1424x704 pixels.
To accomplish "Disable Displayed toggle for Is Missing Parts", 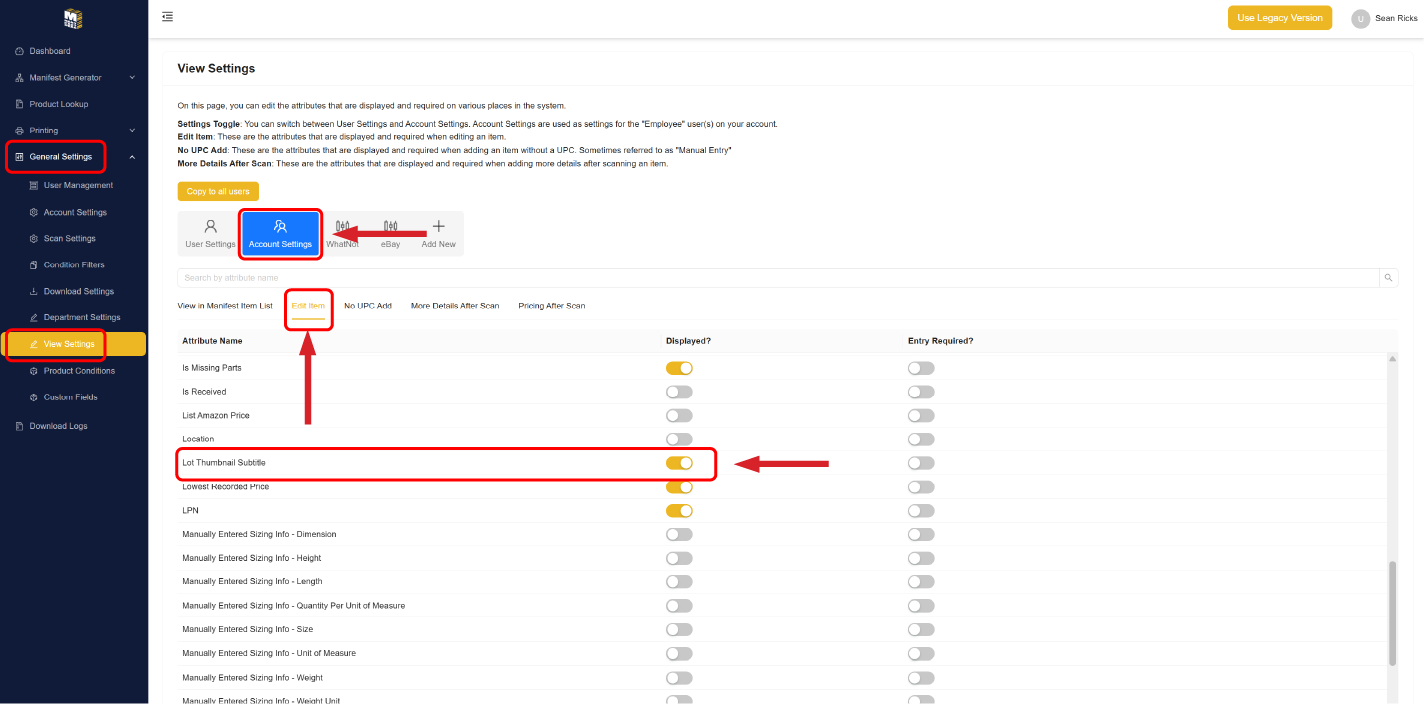I will click(679, 368).
